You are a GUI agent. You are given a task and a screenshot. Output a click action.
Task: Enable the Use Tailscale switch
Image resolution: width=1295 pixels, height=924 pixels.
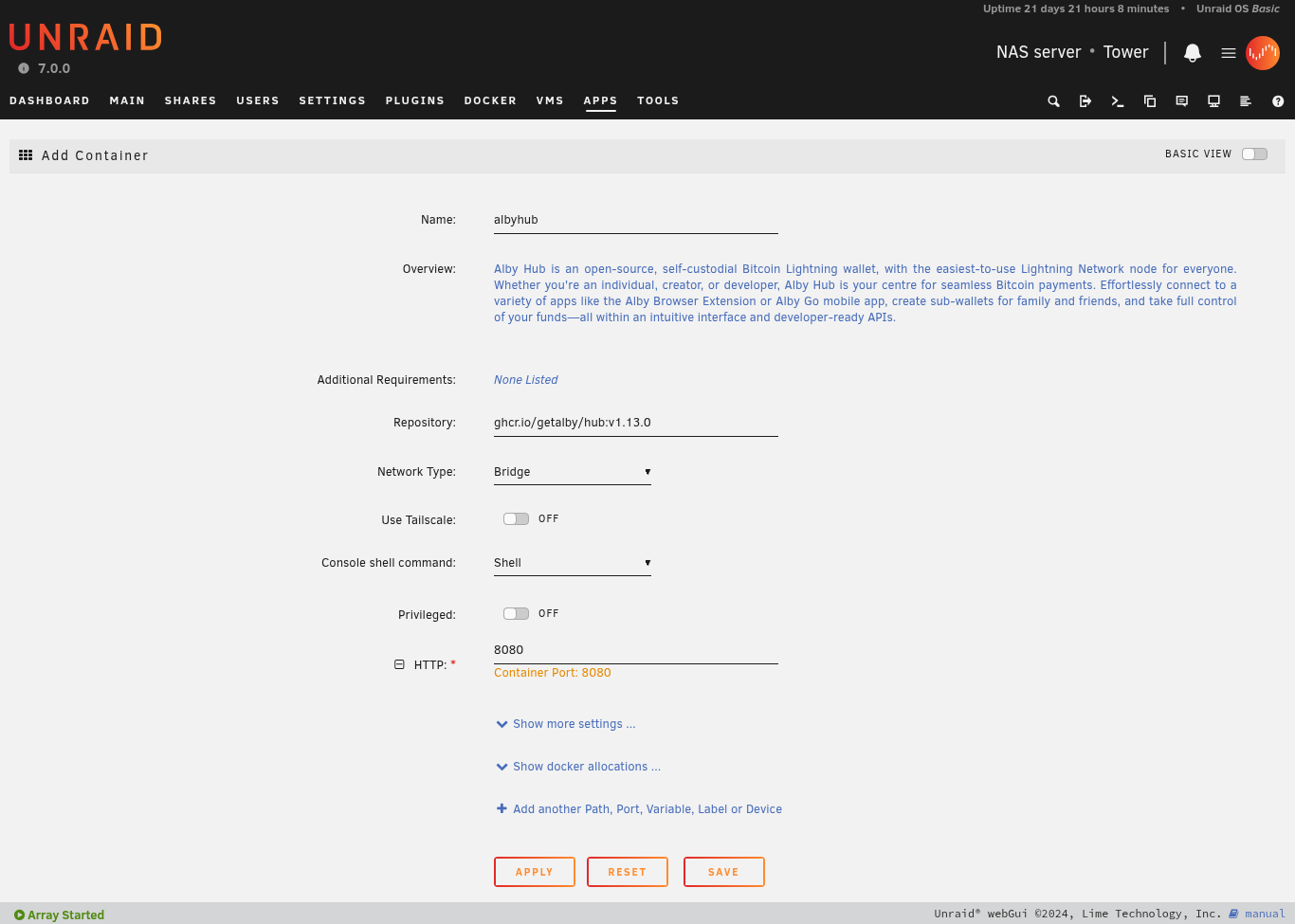pos(516,518)
